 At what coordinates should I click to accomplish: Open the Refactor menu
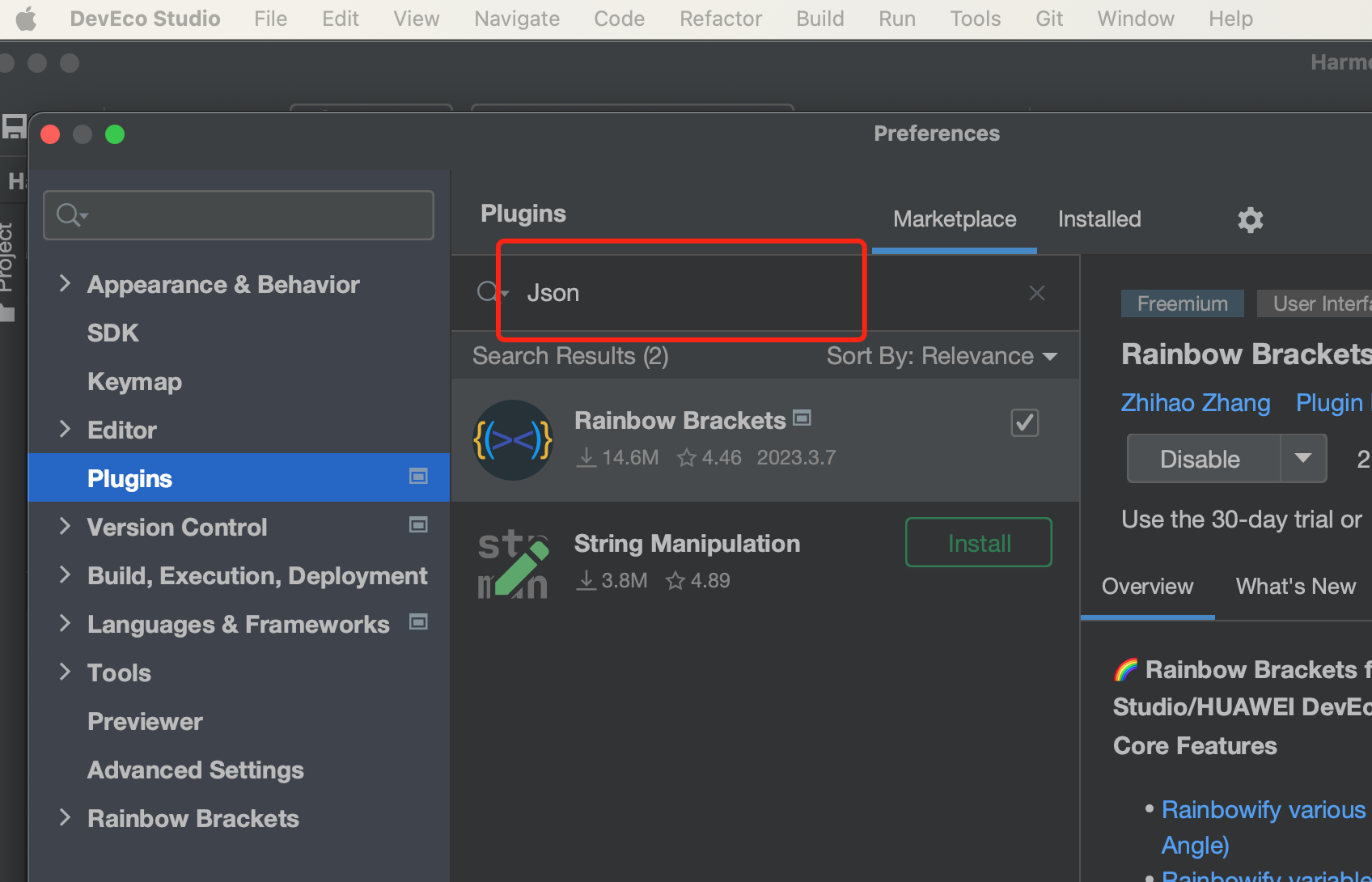point(721,19)
